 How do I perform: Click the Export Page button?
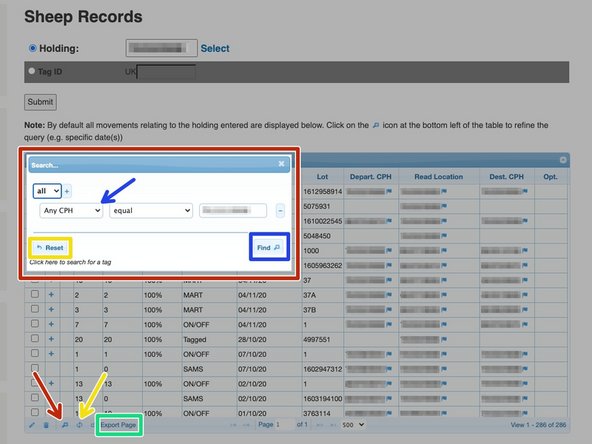119,425
